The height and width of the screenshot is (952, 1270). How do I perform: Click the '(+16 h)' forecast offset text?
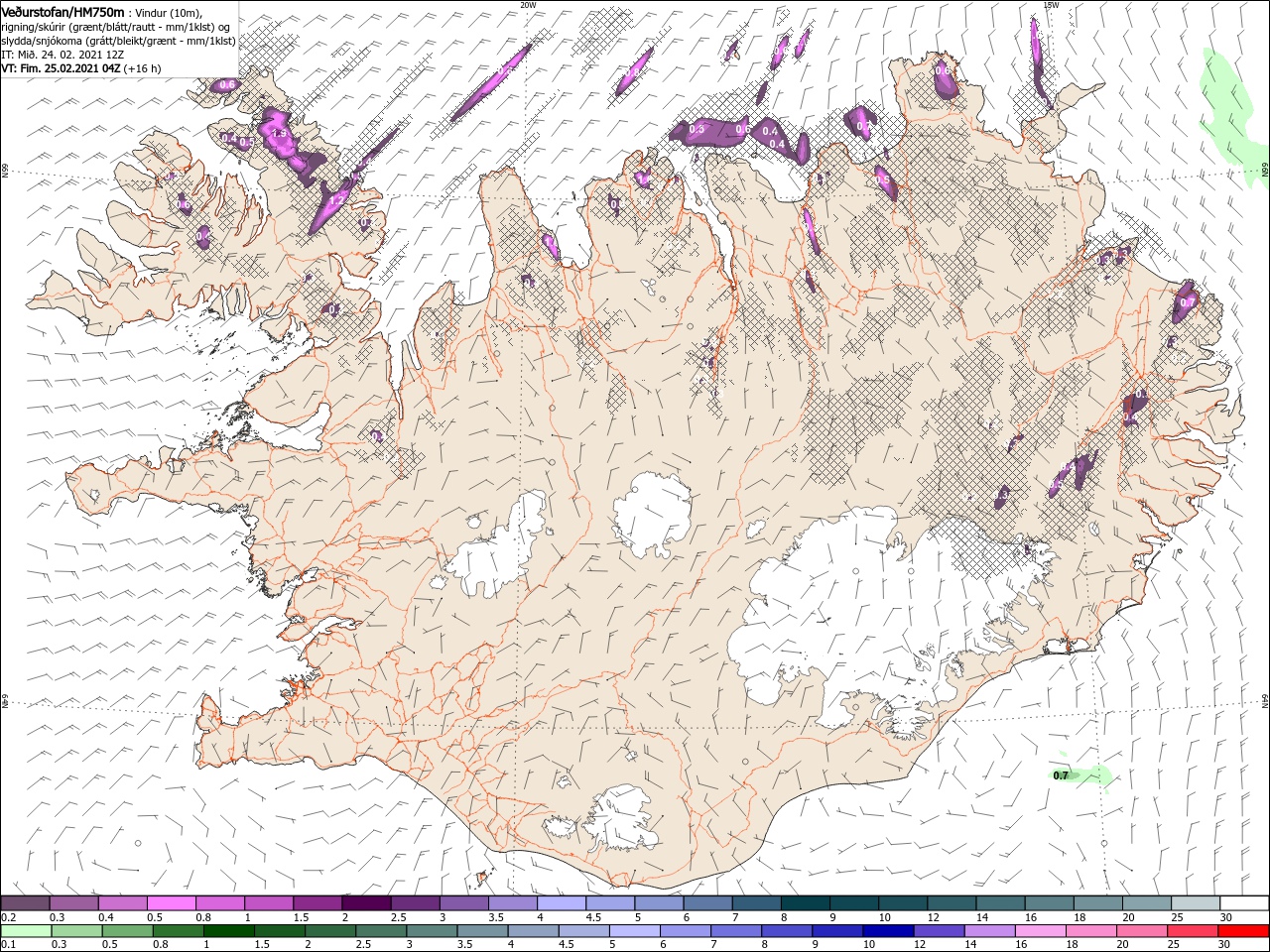[143, 68]
